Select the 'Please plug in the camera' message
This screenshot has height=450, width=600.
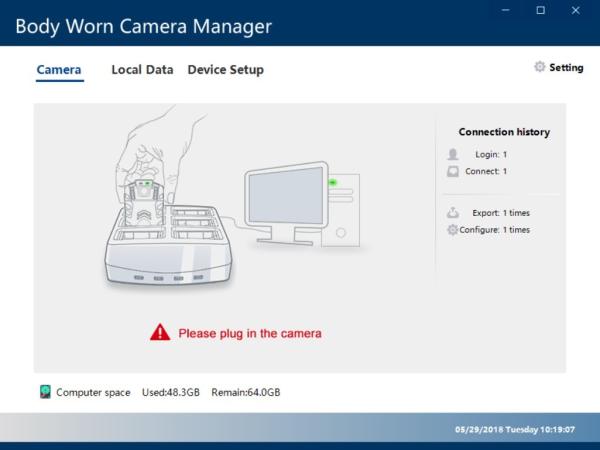(250, 333)
